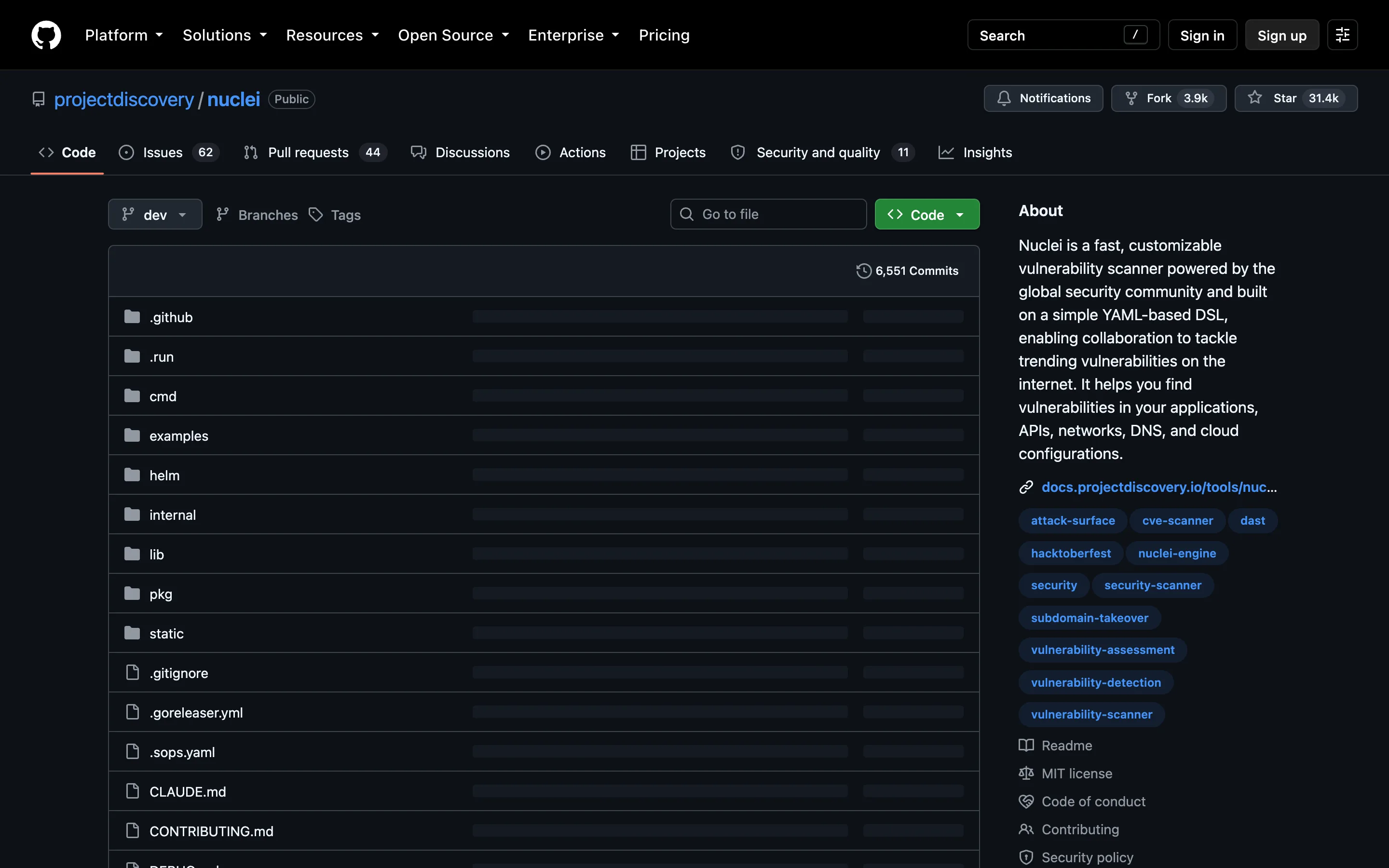The image size is (1389, 868).
Task: Expand the Open Source menu
Action: (x=453, y=35)
